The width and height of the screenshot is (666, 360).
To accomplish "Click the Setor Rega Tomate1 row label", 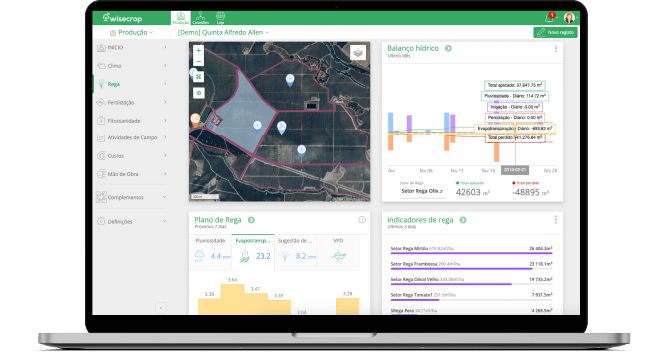I will pos(411,295).
